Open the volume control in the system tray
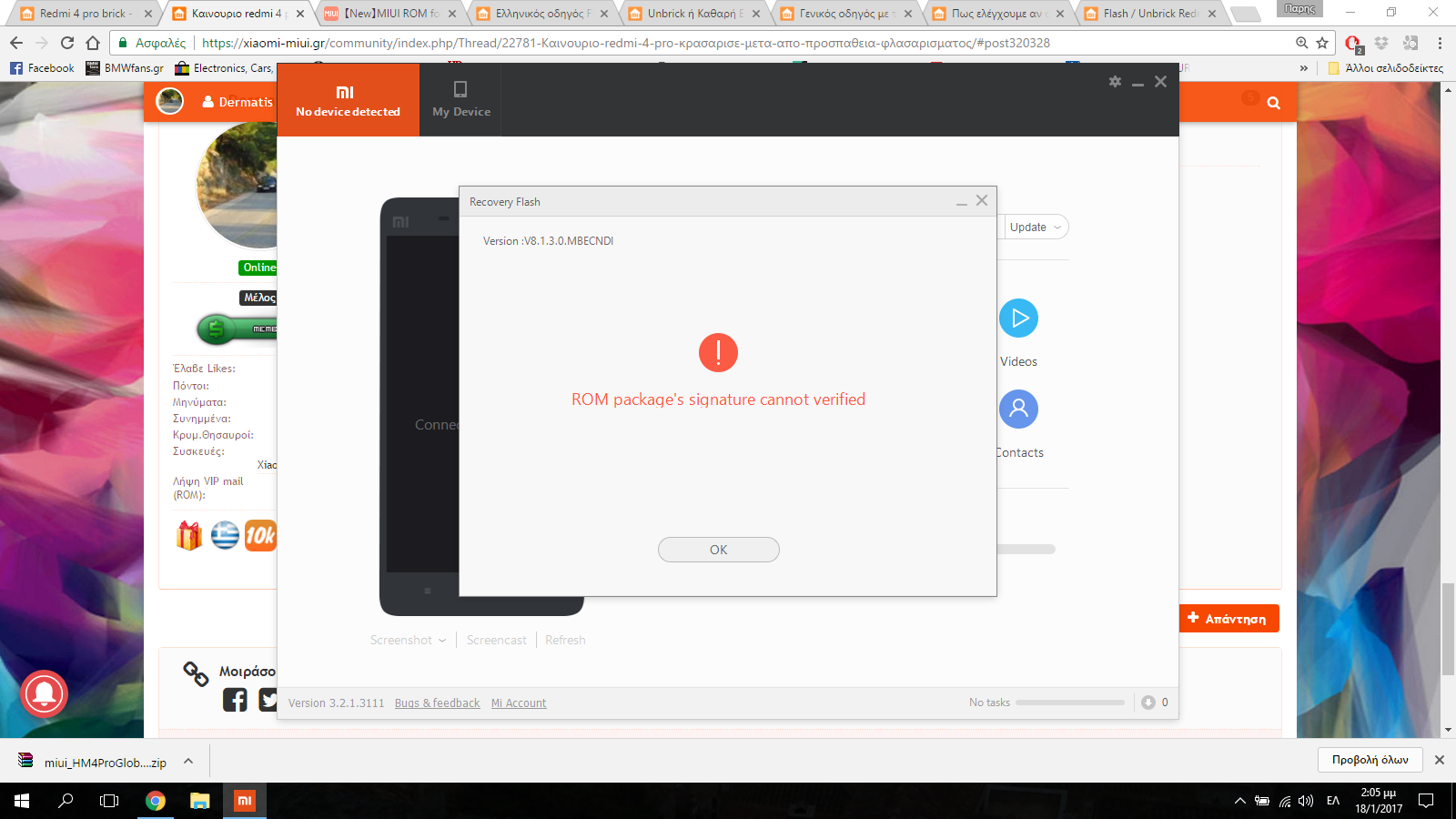Viewport: 1456px width, 819px height. tap(1306, 801)
